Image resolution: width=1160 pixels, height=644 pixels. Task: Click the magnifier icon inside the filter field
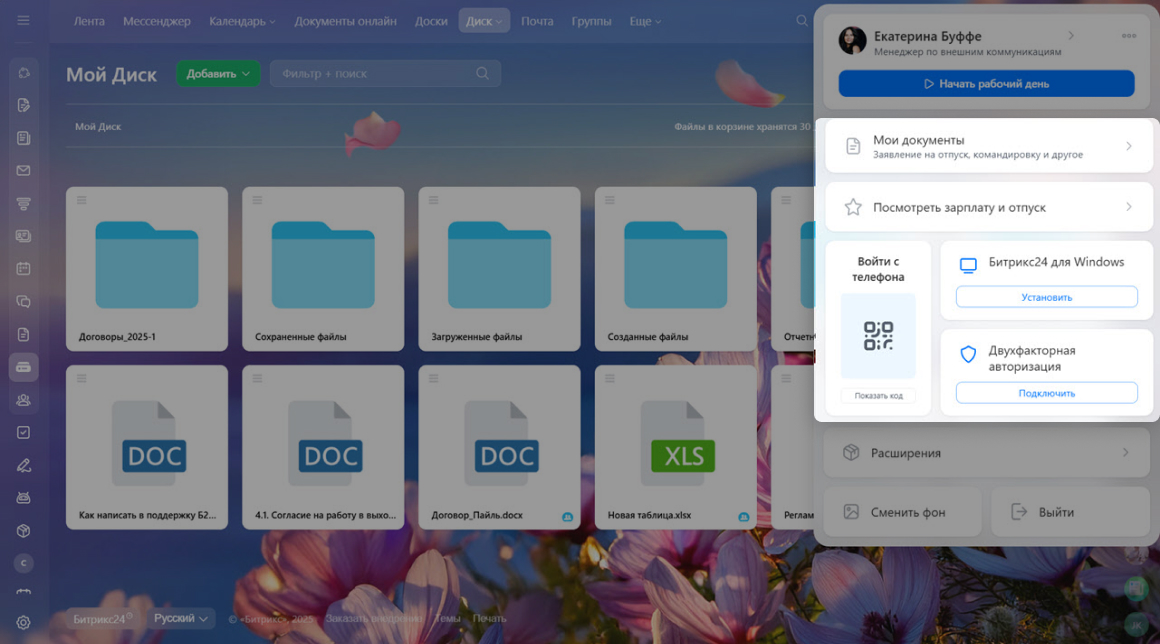[482, 73]
